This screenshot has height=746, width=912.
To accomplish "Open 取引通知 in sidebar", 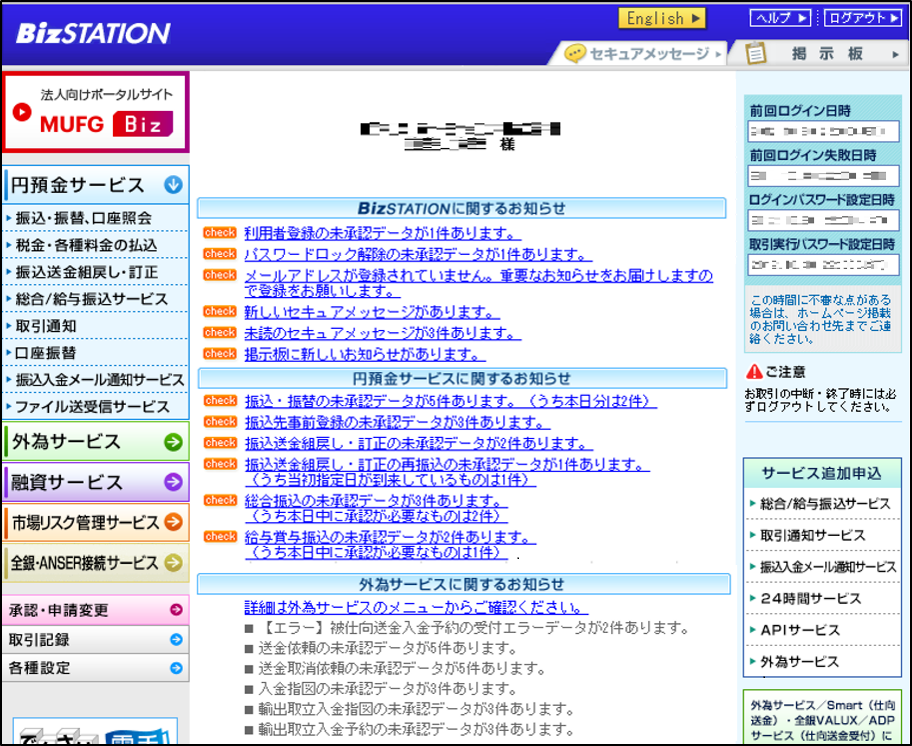I will point(46,326).
